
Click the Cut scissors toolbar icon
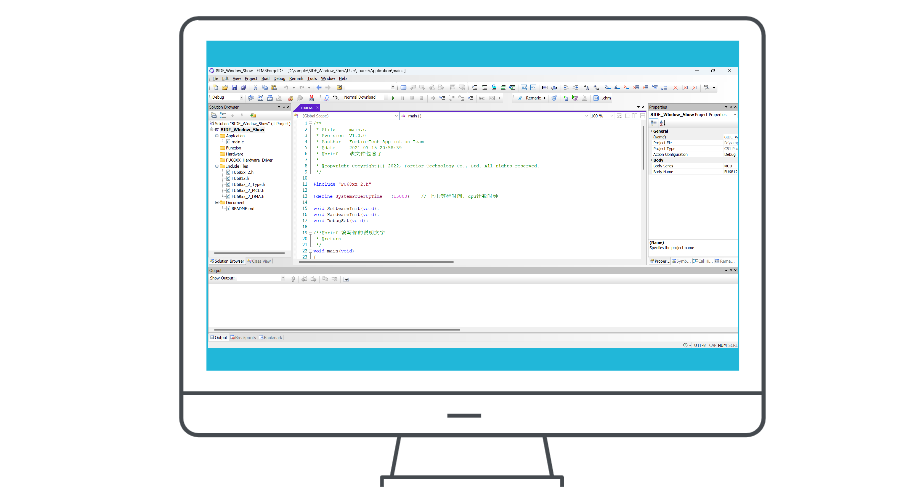(255, 88)
